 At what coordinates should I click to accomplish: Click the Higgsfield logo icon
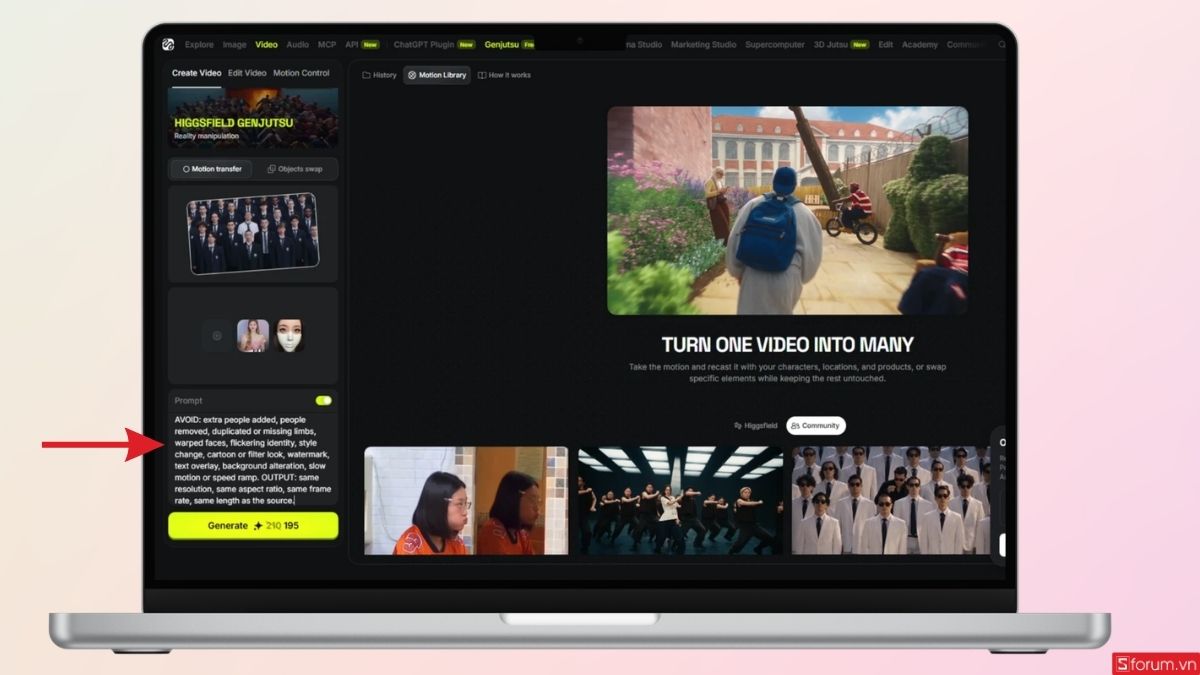(x=169, y=44)
